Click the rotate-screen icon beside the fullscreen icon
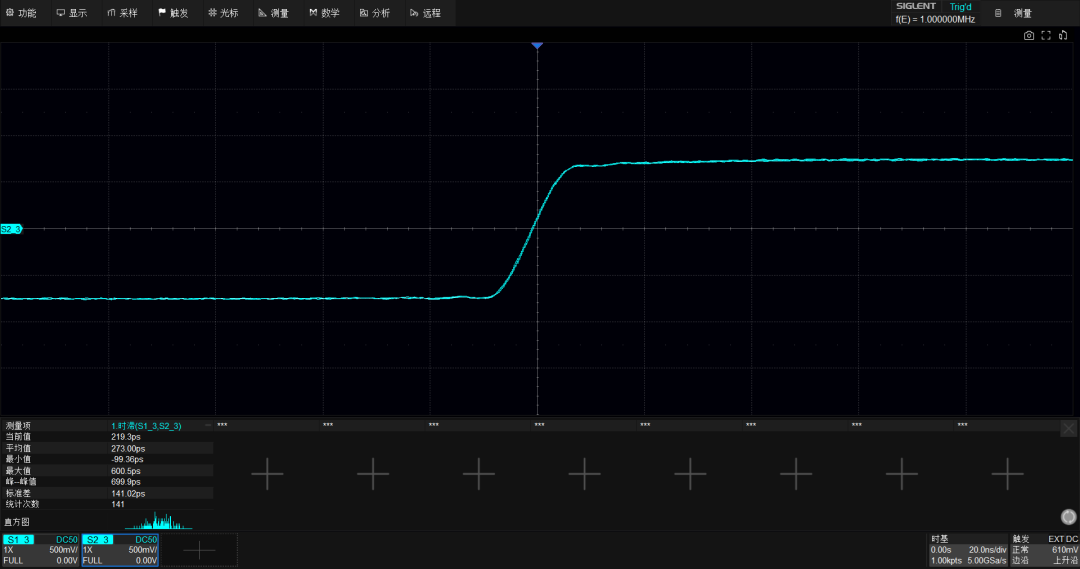Image resolution: width=1080 pixels, height=569 pixels. coord(1063,35)
